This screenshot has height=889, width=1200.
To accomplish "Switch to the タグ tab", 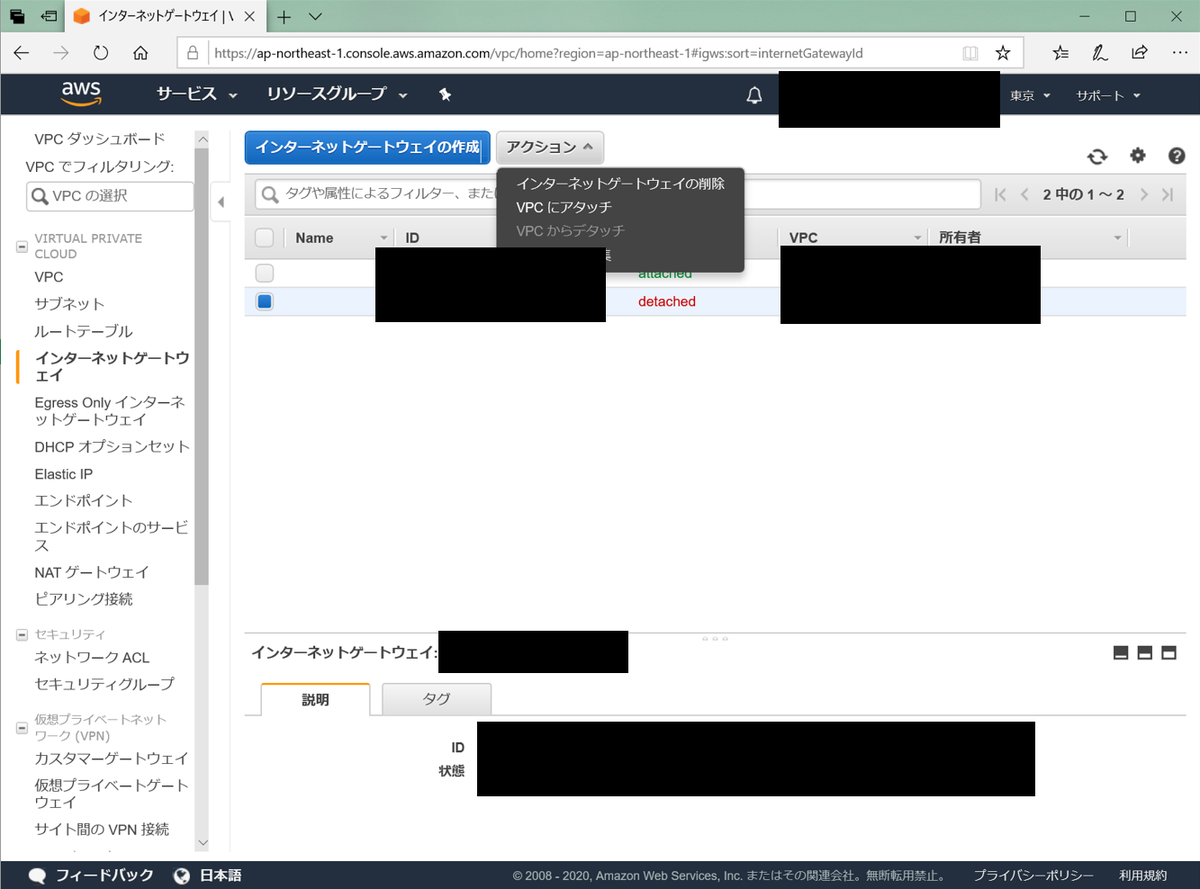I will [437, 700].
